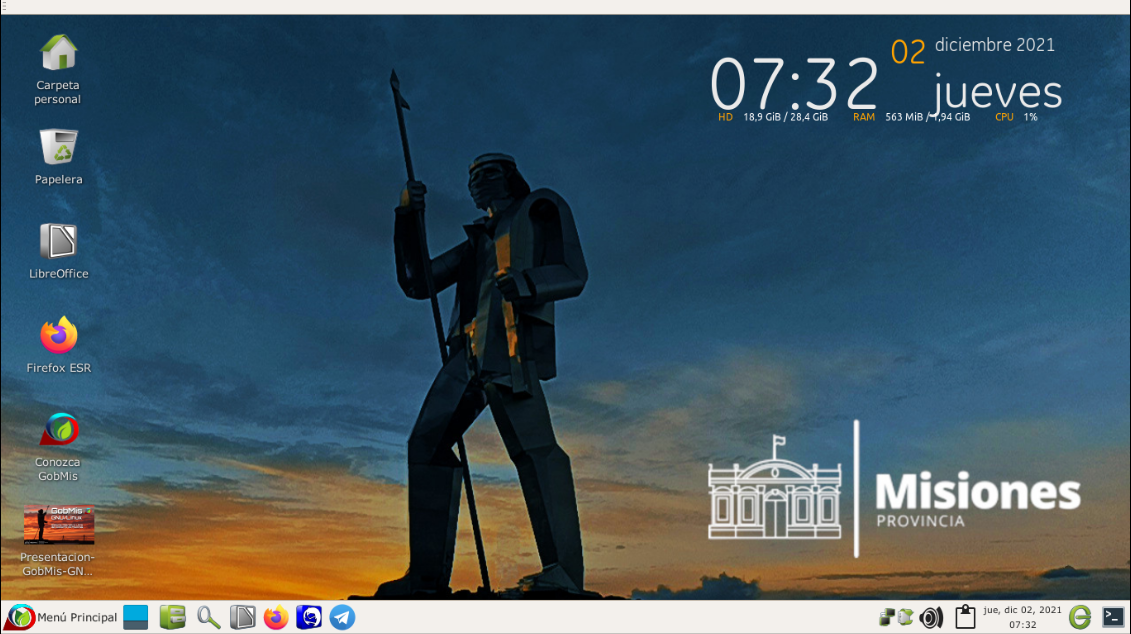
Task: Open the Thunderbird mail launcher in taskbar
Action: click(309, 617)
